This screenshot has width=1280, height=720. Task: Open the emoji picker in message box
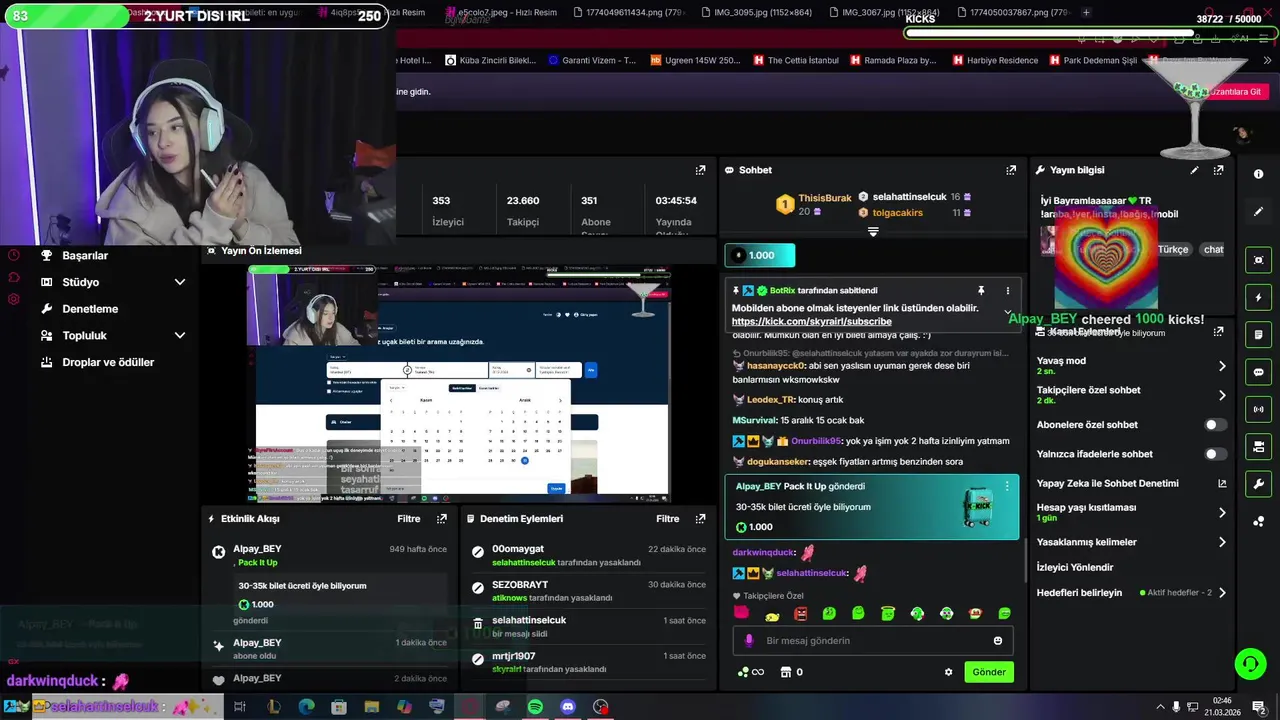(998, 641)
